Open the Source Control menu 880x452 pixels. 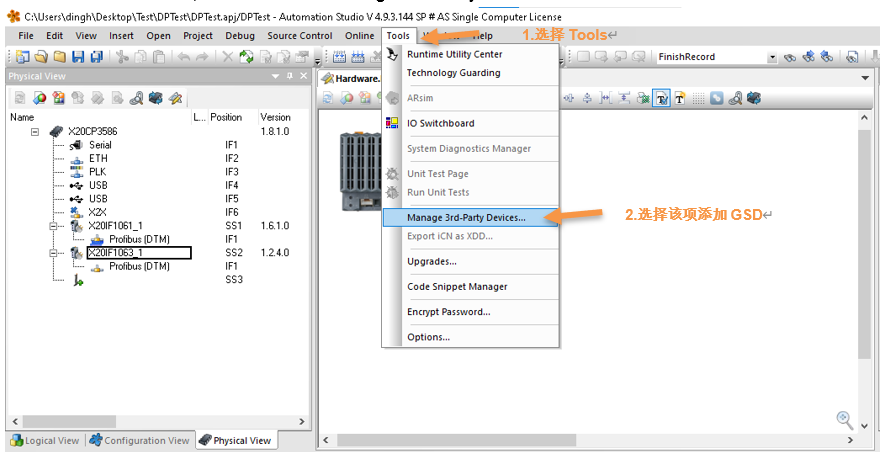click(x=300, y=35)
